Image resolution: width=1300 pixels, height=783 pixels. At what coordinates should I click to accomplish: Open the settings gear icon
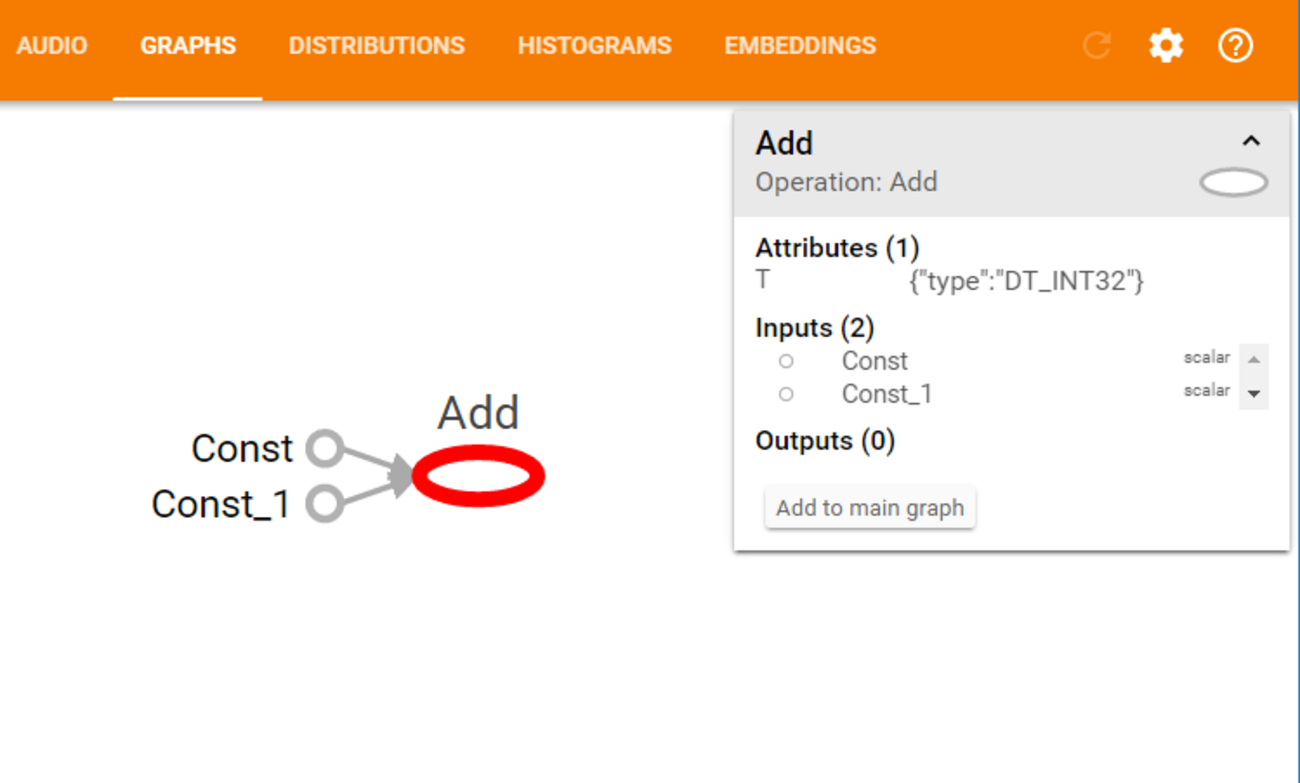[x=1166, y=46]
